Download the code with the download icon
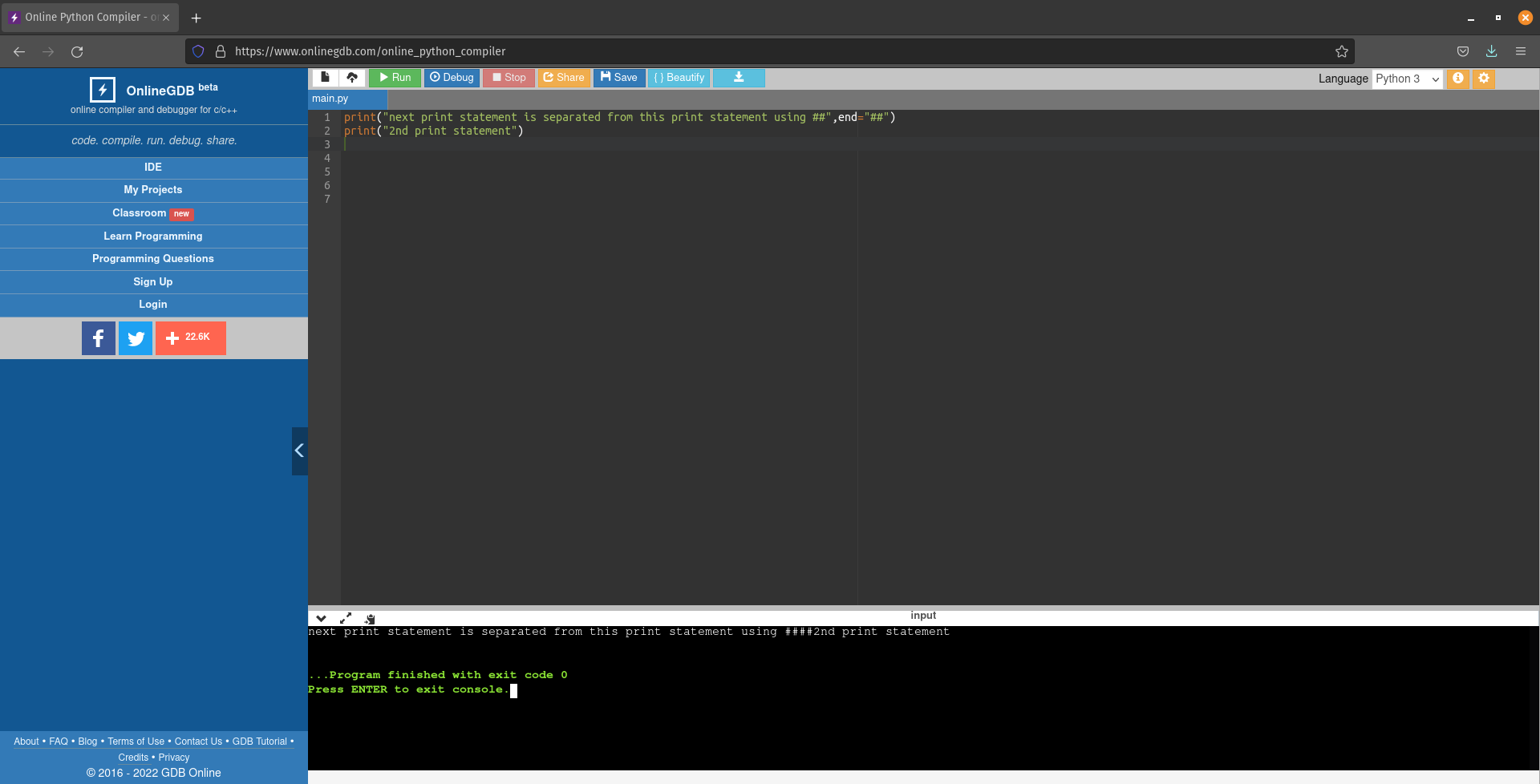 coord(739,78)
